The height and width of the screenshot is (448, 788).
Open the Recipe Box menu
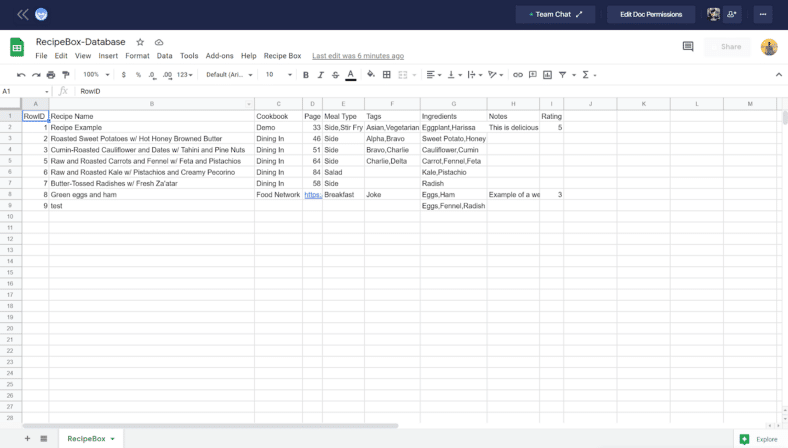pos(282,56)
